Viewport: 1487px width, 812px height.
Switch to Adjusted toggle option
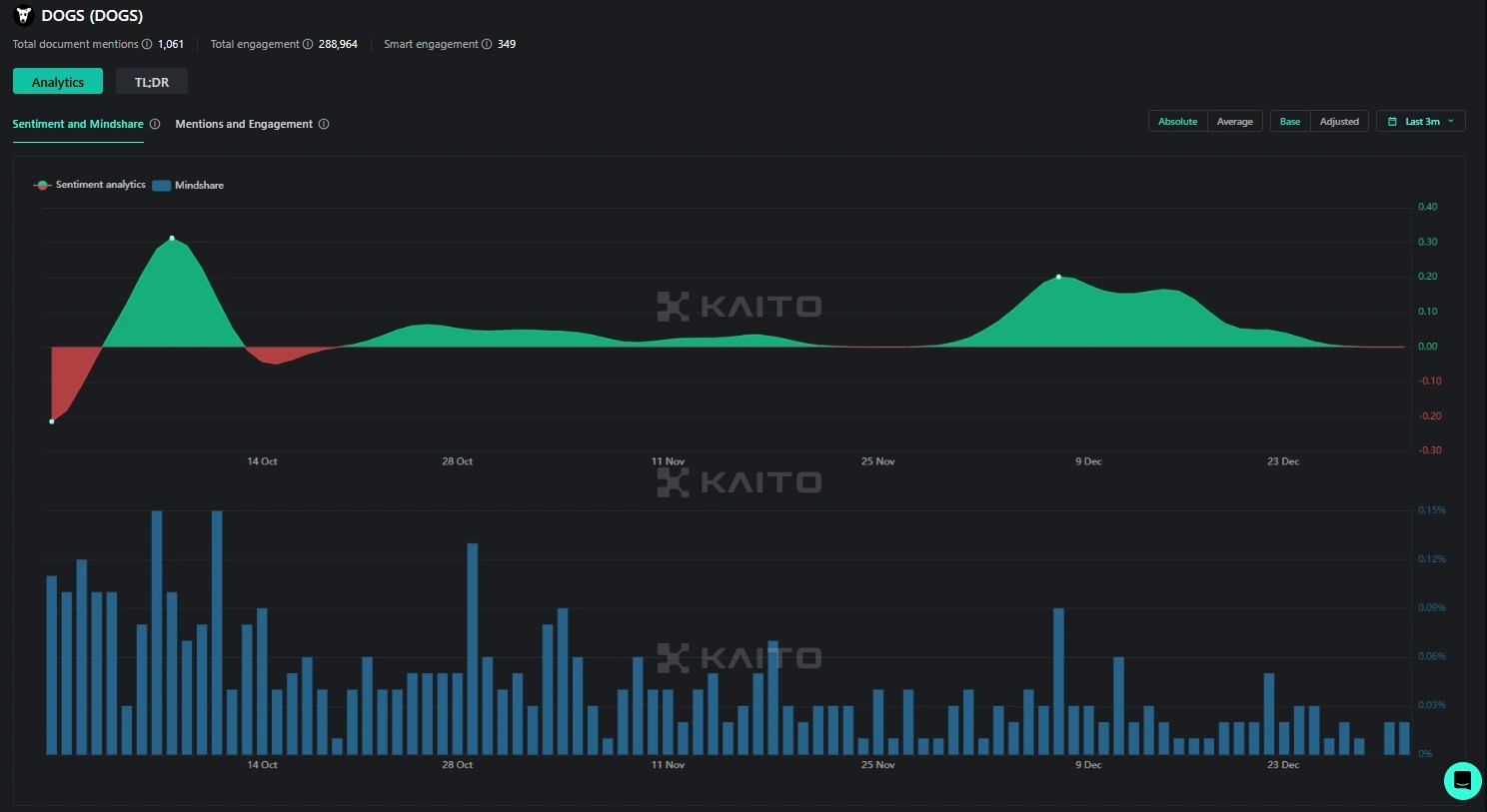coord(1339,122)
